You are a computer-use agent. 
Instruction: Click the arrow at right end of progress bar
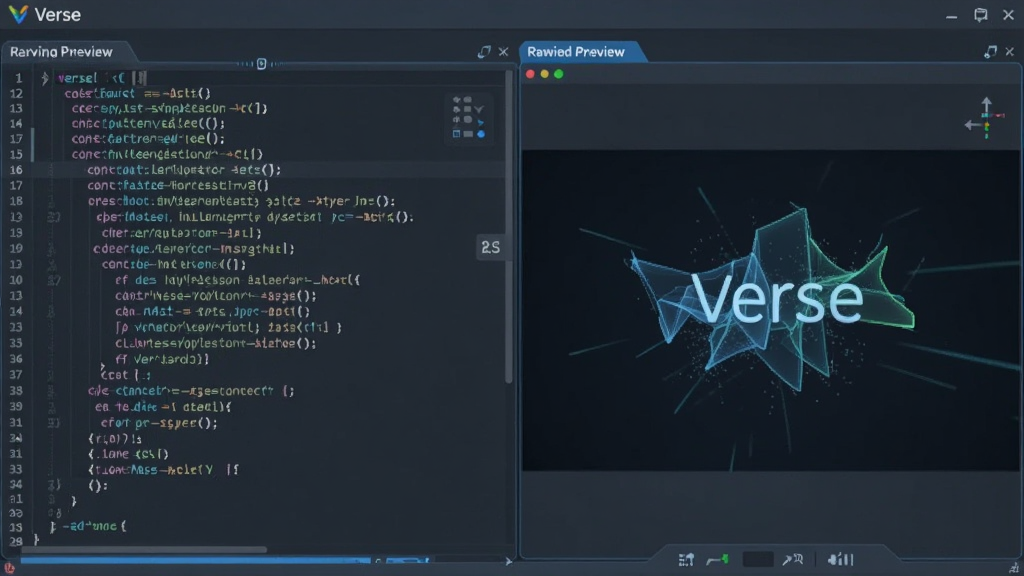tap(509, 561)
